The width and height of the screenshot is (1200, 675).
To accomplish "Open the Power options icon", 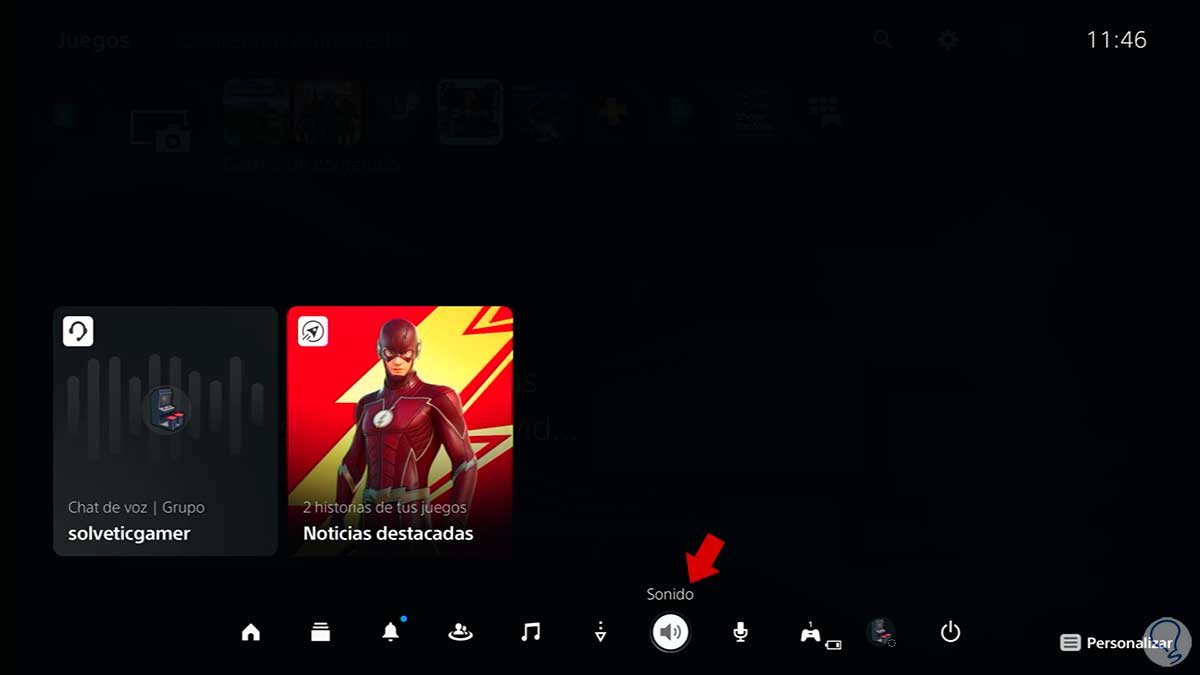I will (x=951, y=632).
